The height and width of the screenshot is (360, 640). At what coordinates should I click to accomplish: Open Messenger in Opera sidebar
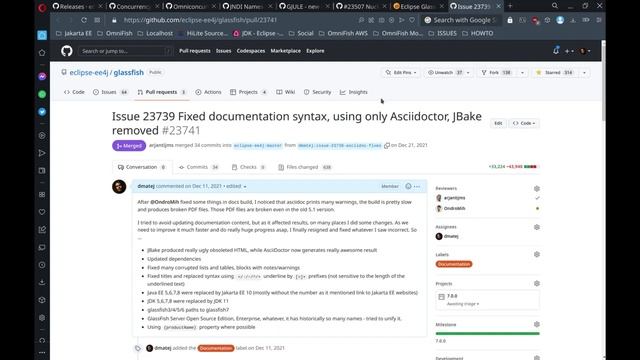[42, 76]
